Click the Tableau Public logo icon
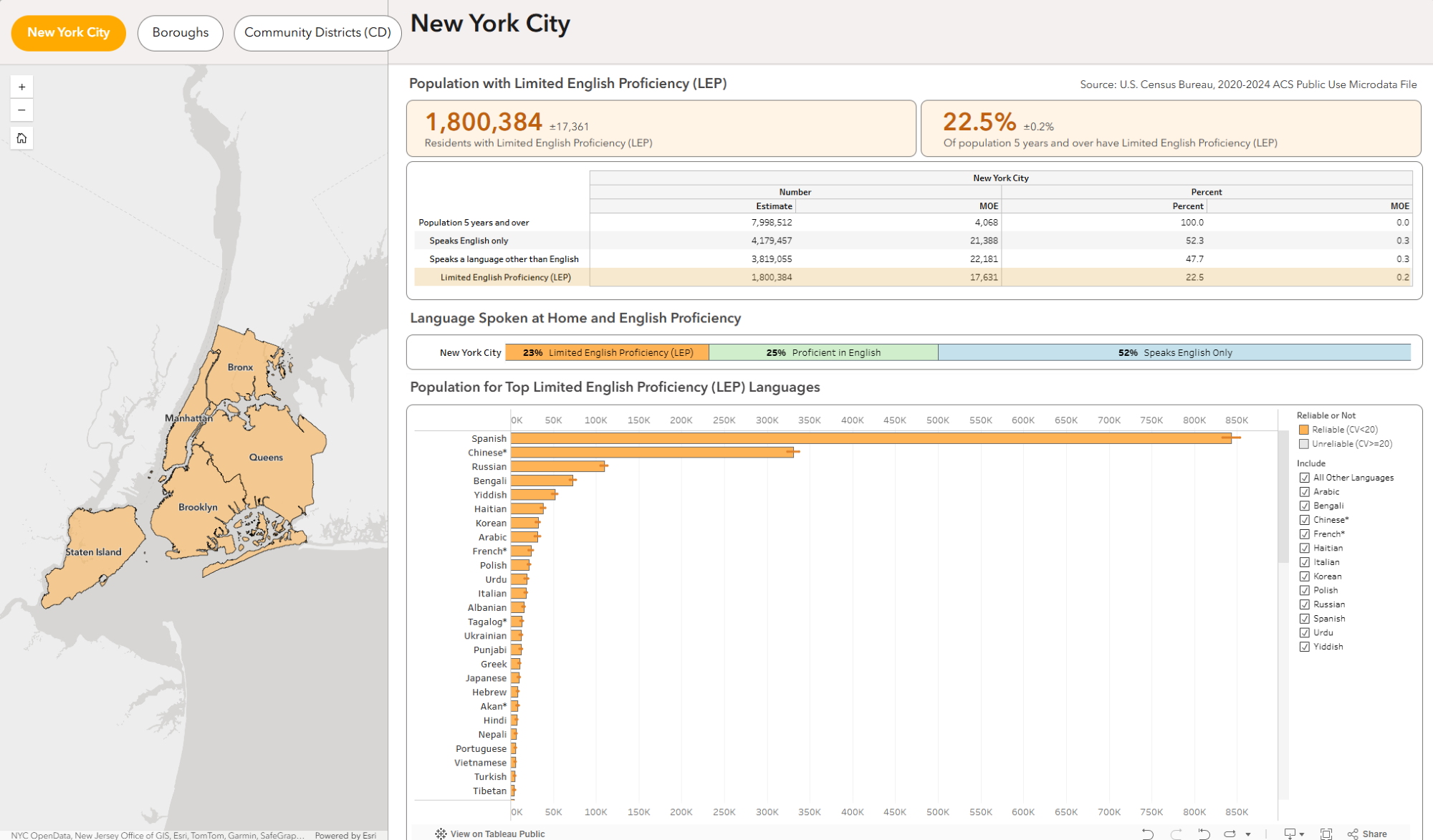 click(441, 834)
